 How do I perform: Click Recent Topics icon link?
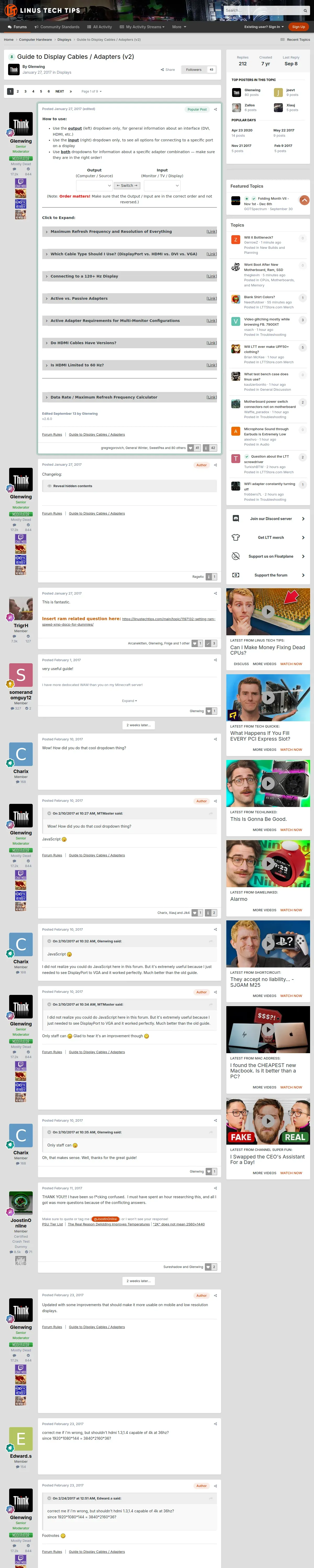(295, 39)
